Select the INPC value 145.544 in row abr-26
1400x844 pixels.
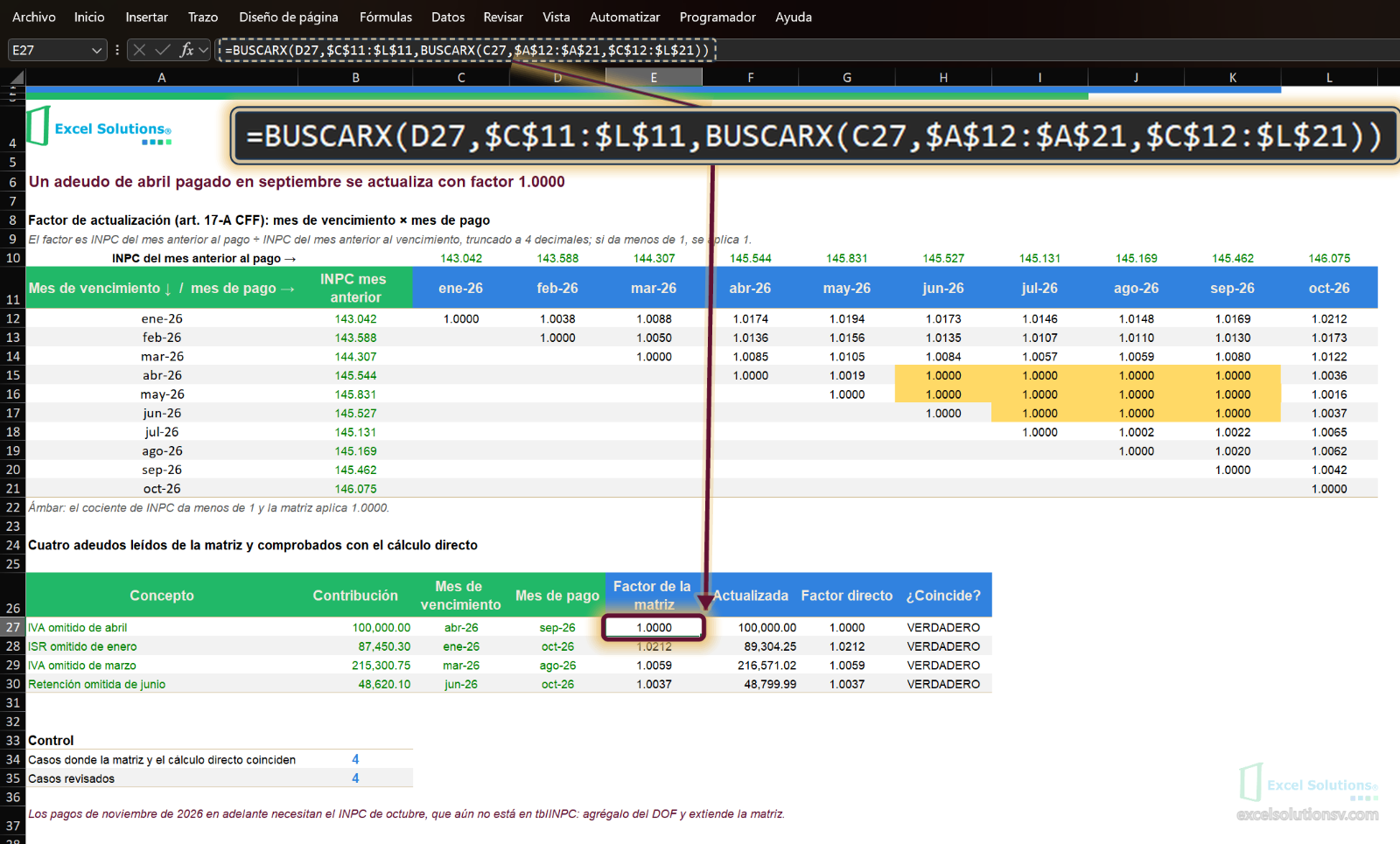click(x=355, y=375)
